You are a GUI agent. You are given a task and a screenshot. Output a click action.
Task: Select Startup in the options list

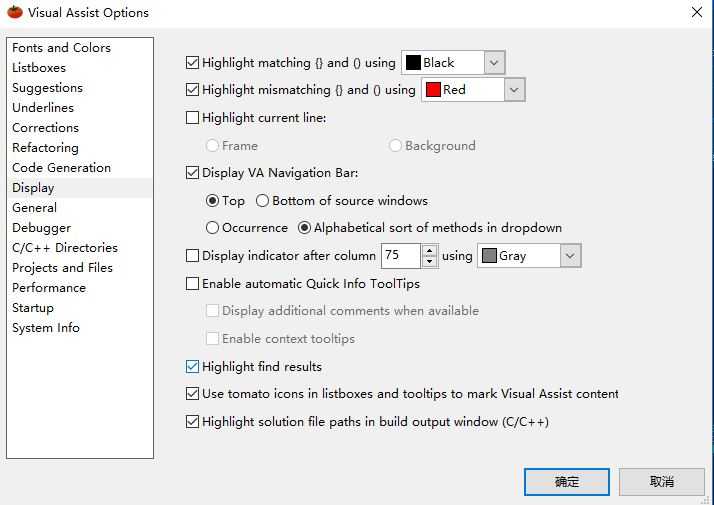tap(33, 308)
